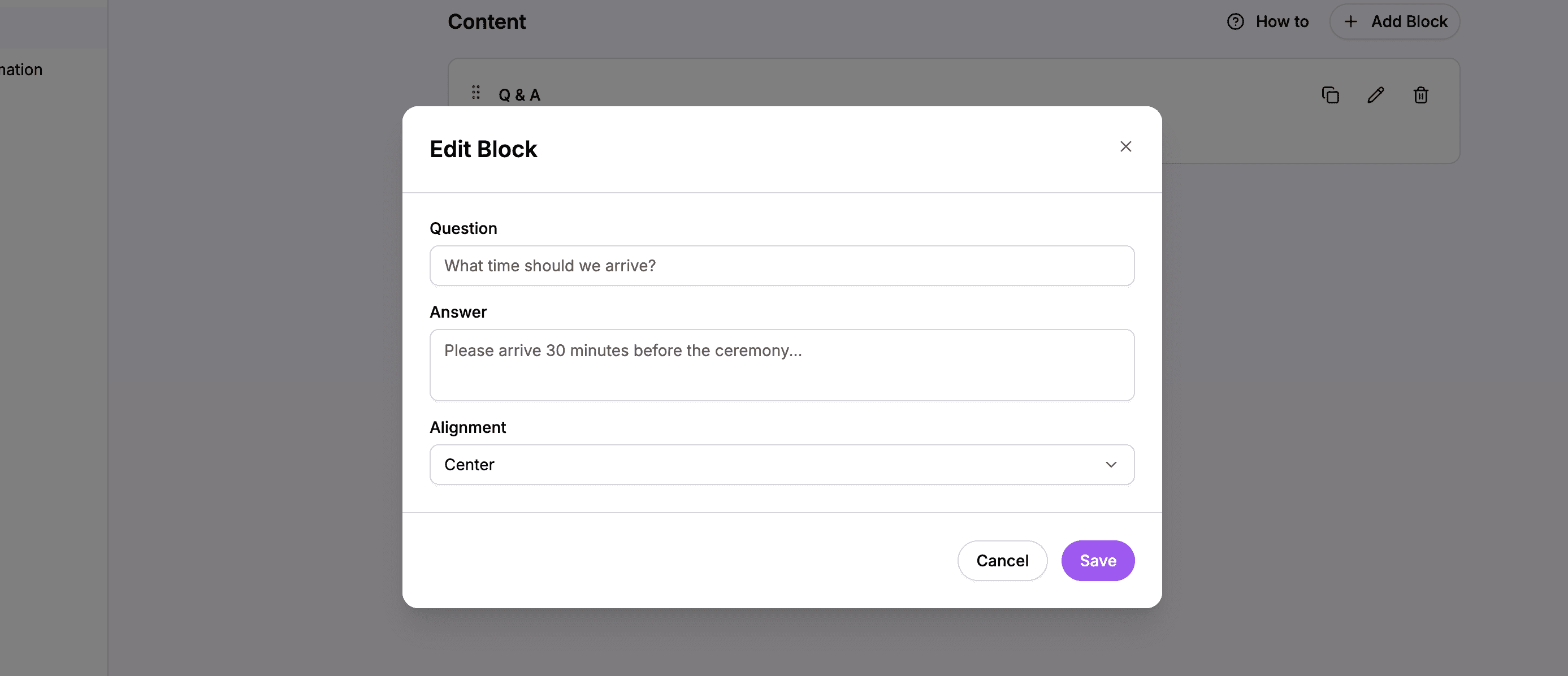
Task: Click the drag handle next to Q & A
Action: (475, 93)
